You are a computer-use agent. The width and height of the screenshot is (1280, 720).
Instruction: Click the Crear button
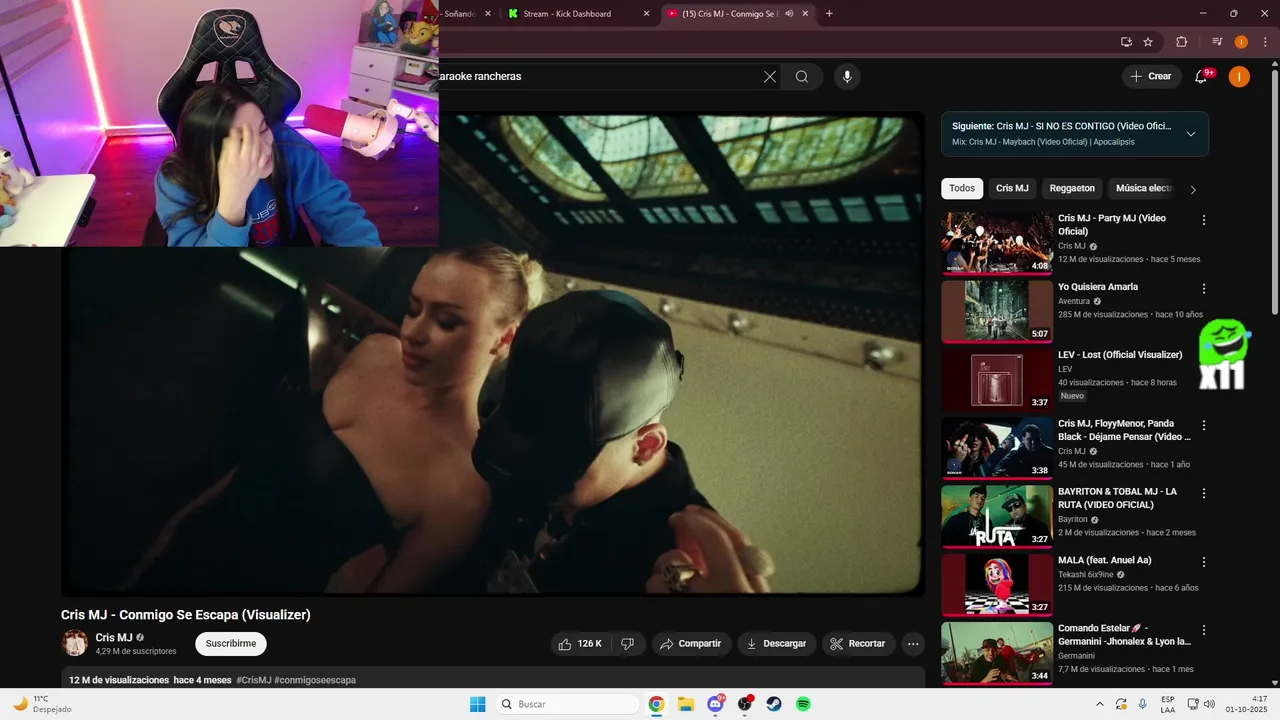1151,76
